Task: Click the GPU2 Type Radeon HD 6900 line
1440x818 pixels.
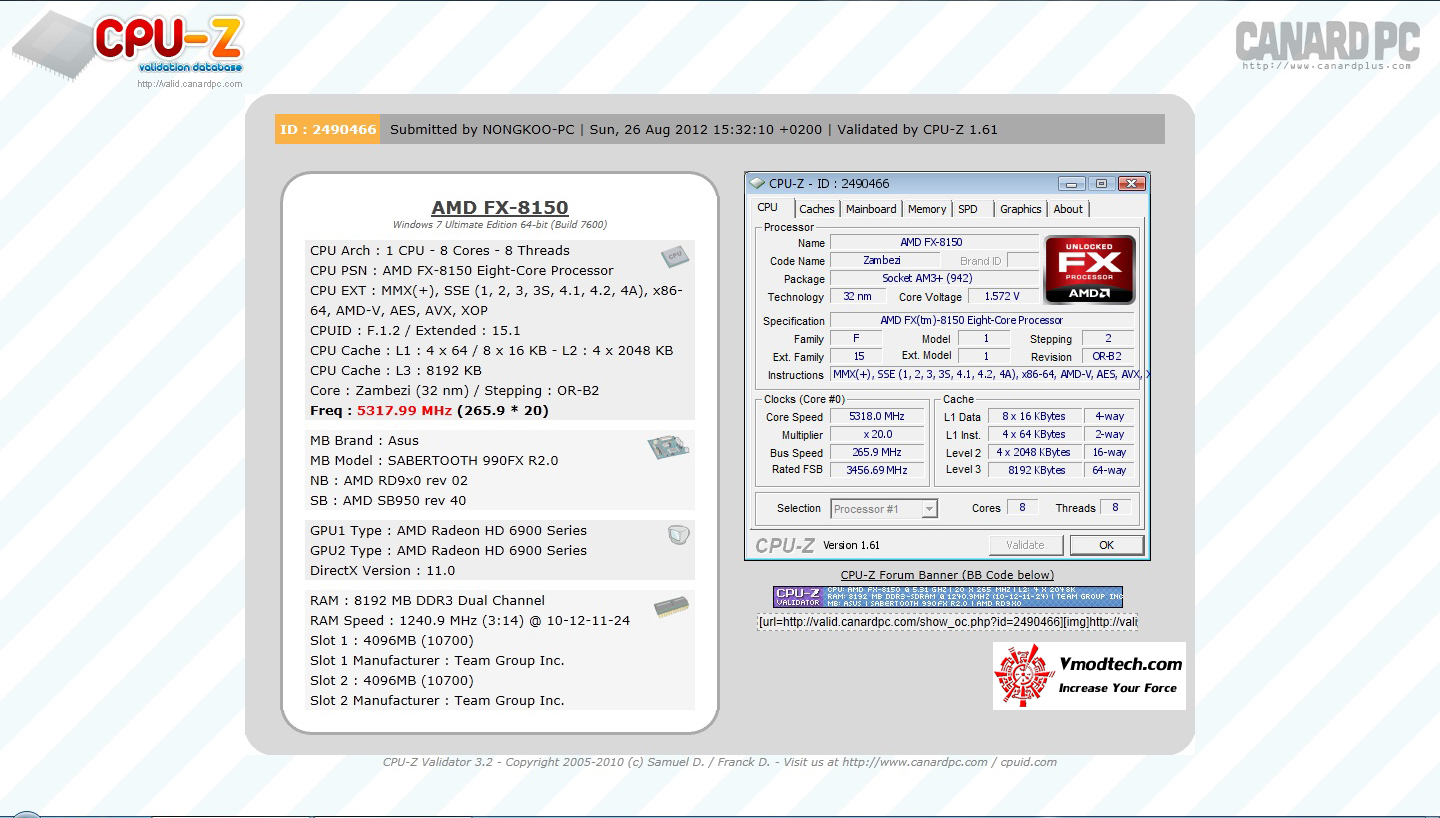Action: coord(448,551)
